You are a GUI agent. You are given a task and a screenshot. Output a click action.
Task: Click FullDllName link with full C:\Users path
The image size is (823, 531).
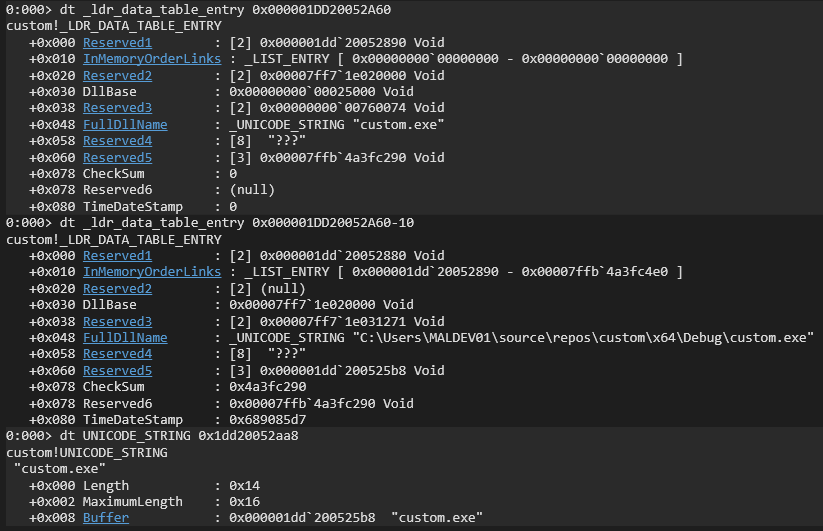[x=125, y=337]
